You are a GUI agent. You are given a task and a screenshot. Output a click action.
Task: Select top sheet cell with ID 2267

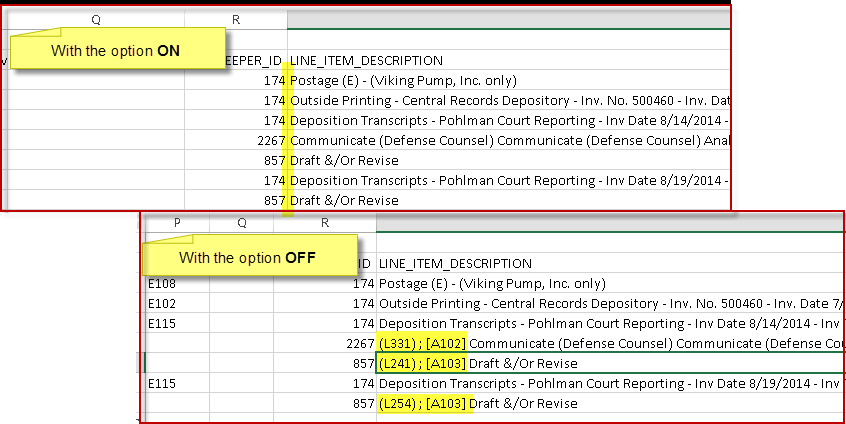pyautogui.click(x=236, y=140)
